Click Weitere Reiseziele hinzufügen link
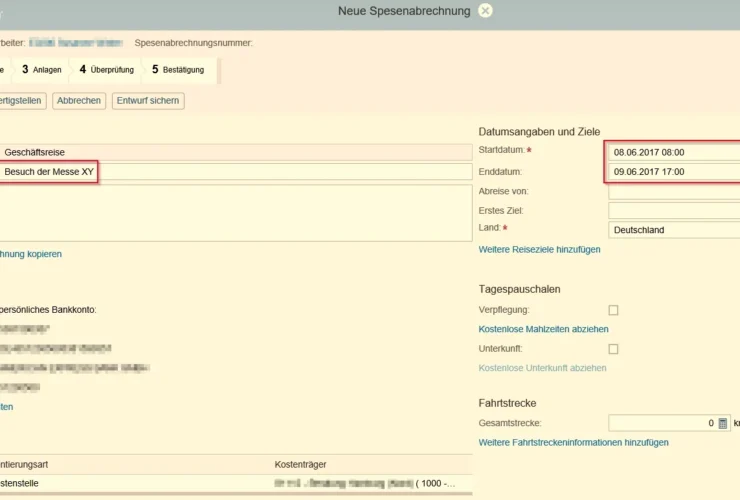The image size is (740, 500). coord(539,249)
